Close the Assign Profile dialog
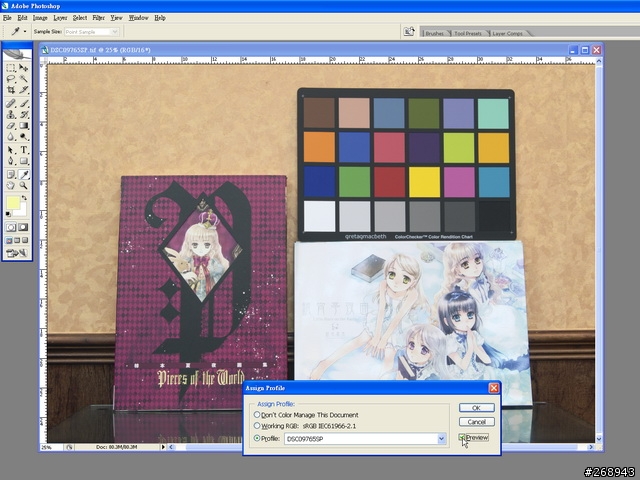Viewport: 640px width, 480px height. tap(493, 388)
